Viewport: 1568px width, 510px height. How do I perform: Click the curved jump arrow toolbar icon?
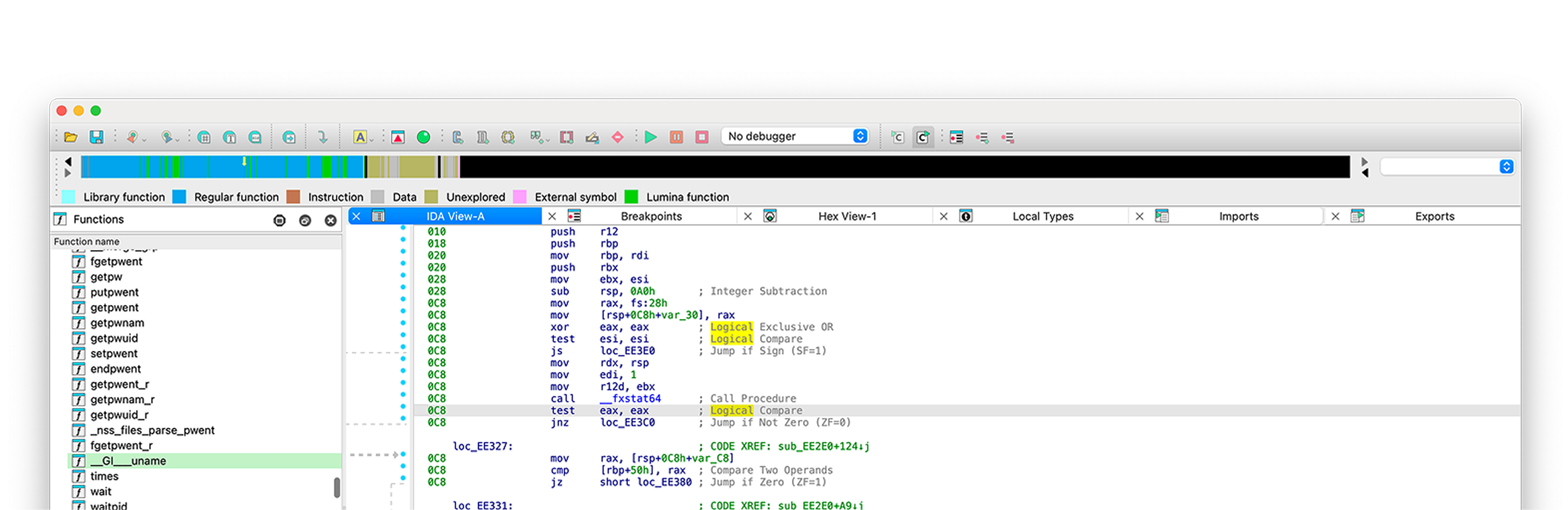(x=322, y=136)
